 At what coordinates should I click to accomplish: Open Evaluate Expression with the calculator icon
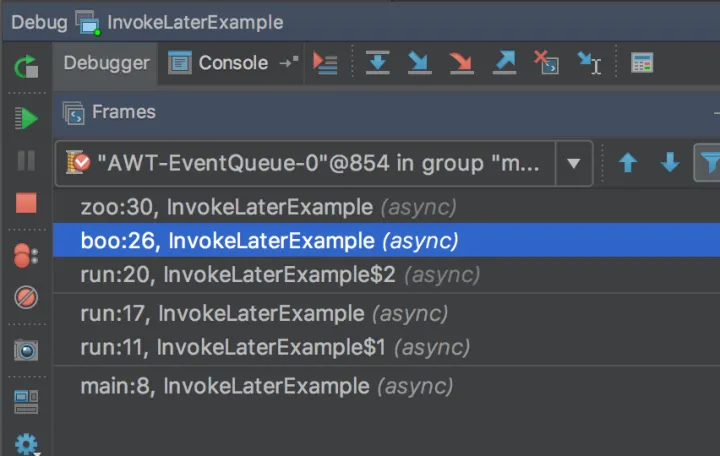(642, 63)
